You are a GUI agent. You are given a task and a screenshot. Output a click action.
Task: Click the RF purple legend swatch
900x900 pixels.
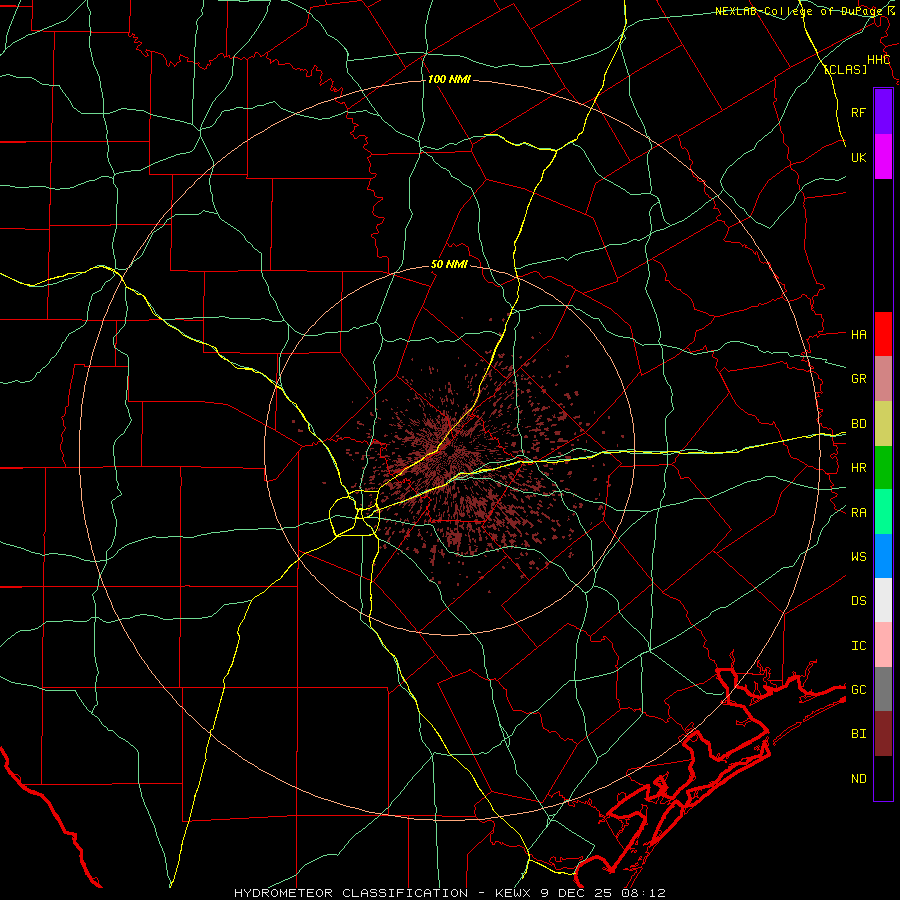point(883,112)
